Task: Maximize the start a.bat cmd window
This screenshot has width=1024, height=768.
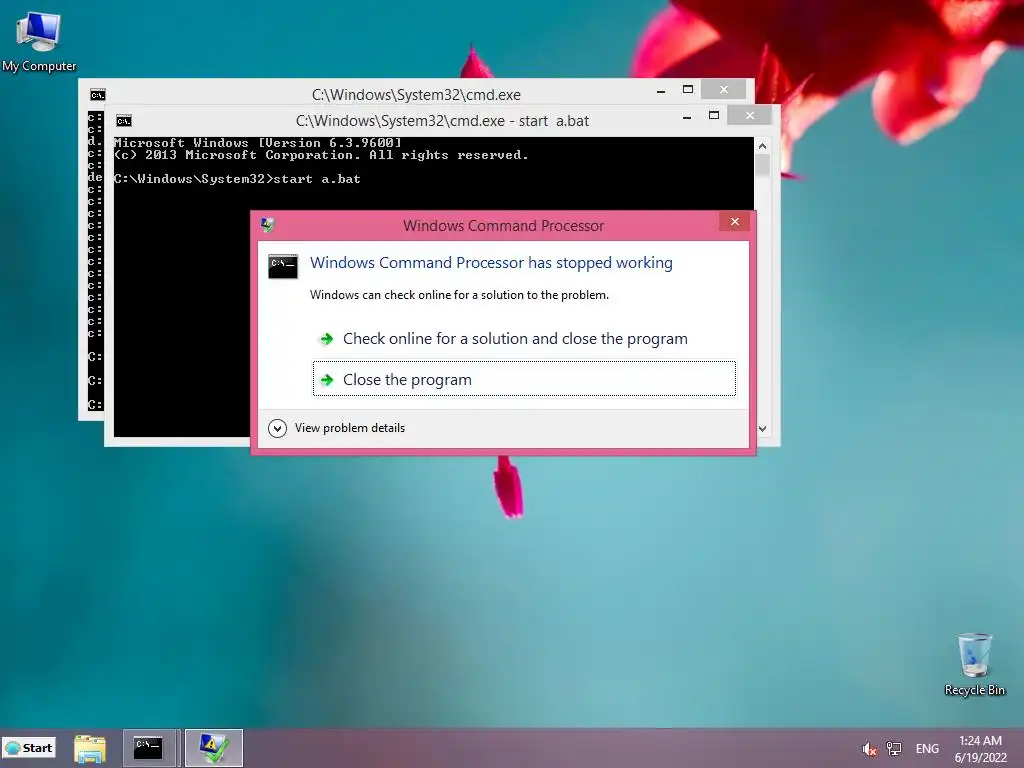Action: pos(714,116)
